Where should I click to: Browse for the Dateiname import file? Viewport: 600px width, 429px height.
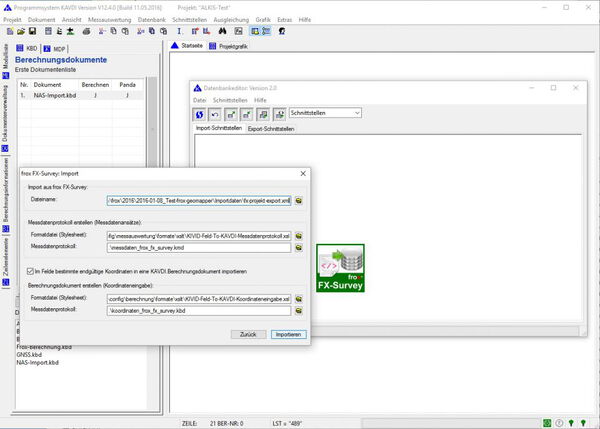[298, 200]
